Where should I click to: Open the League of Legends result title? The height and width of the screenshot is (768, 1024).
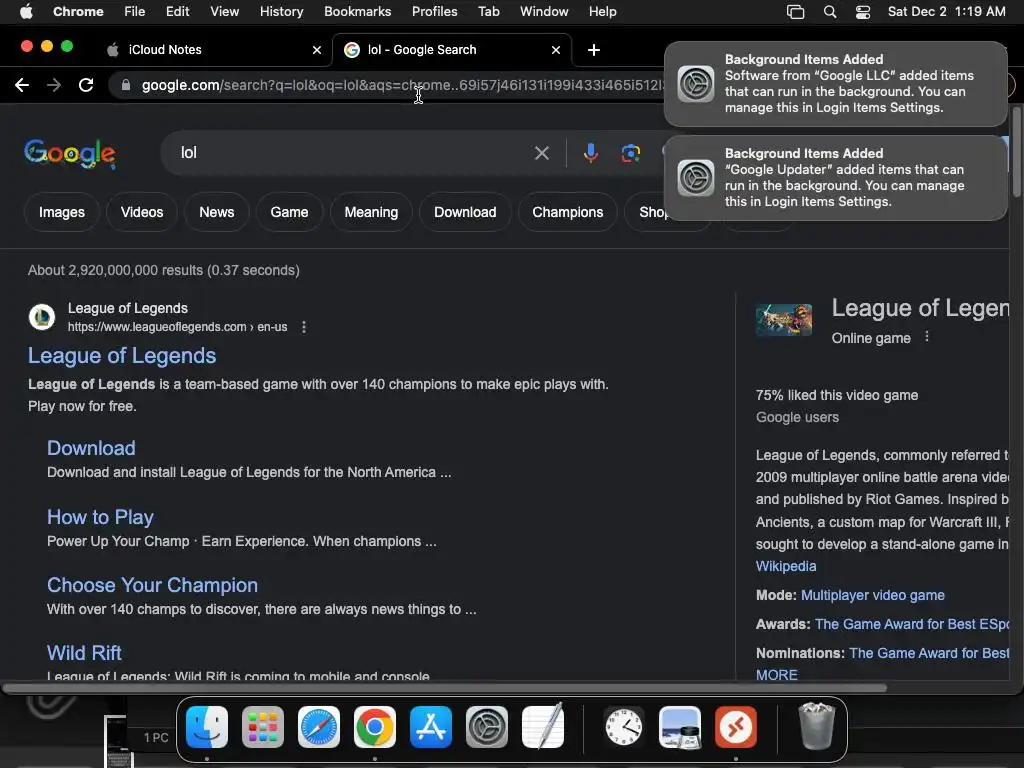122,355
